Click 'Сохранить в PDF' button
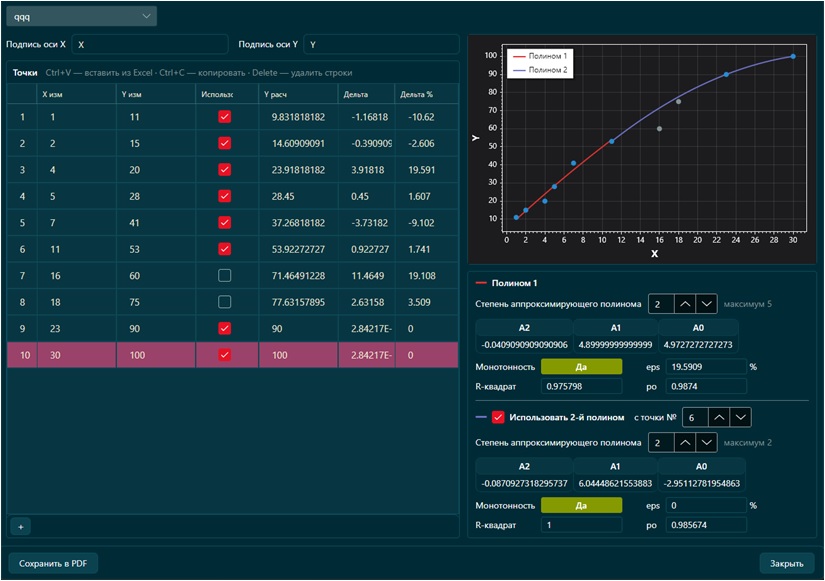The height and width of the screenshot is (581, 825). click(53, 563)
